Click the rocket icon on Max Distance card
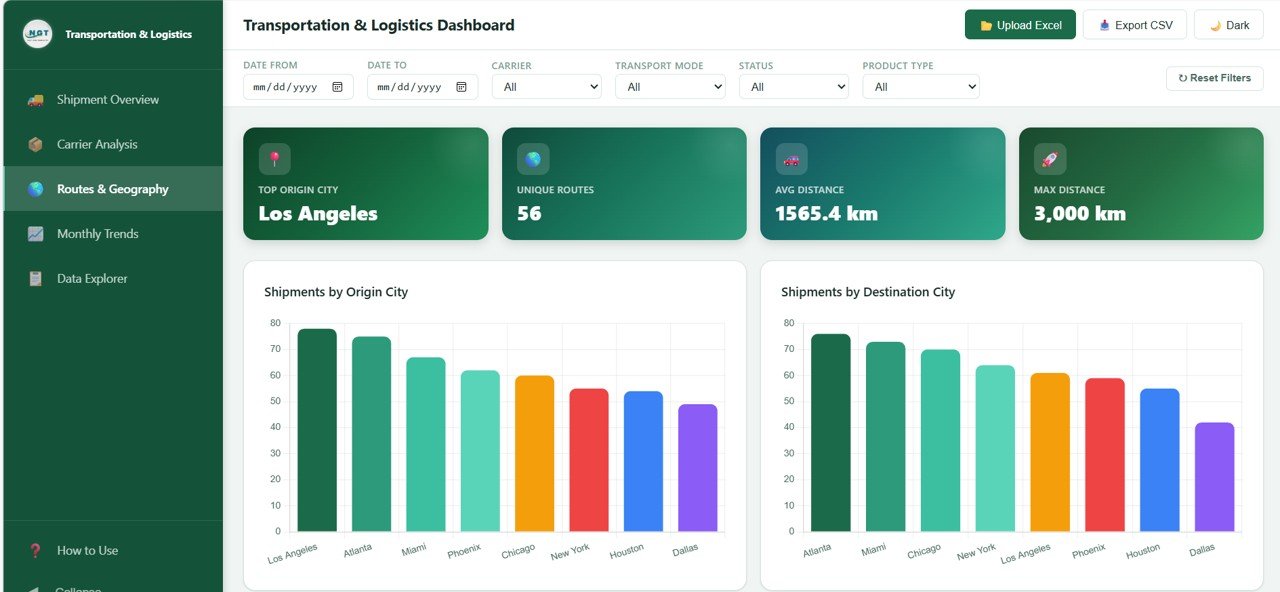This screenshot has width=1280, height=592. click(1050, 159)
